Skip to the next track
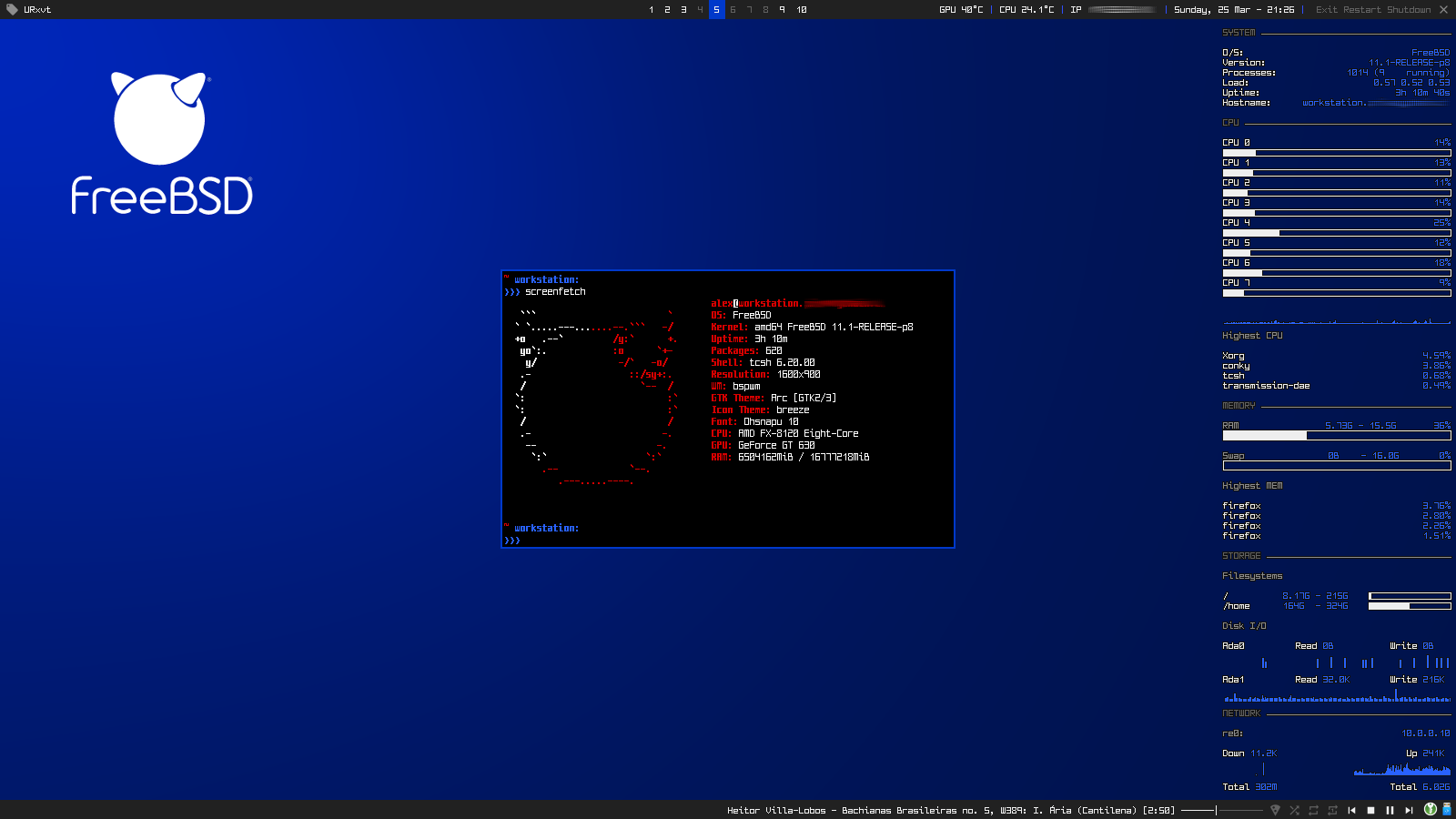Screen dimensions: 1456x819 pyautogui.click(x=1409, y=810)
